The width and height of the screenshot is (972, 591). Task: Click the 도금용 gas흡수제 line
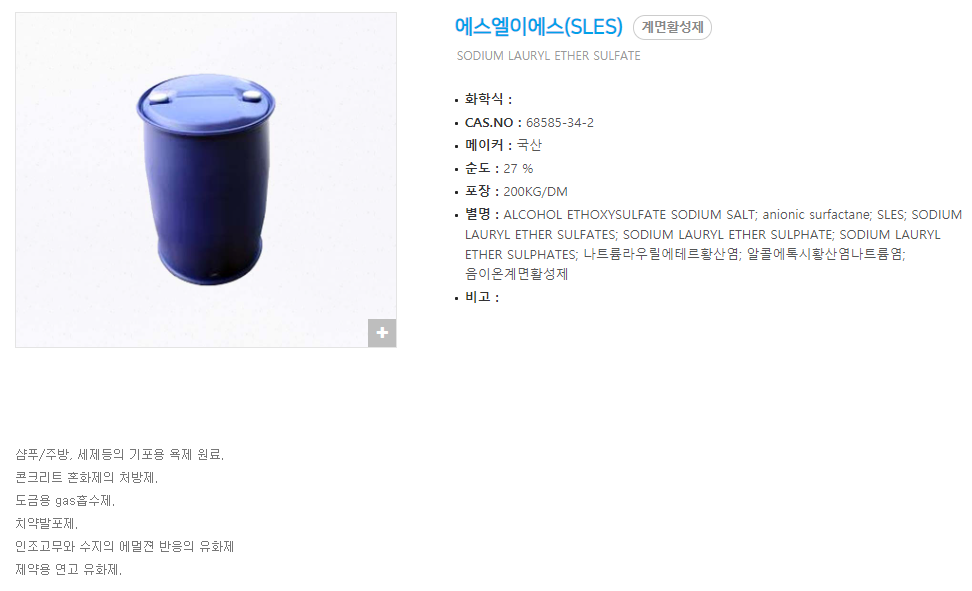(66, 500)
